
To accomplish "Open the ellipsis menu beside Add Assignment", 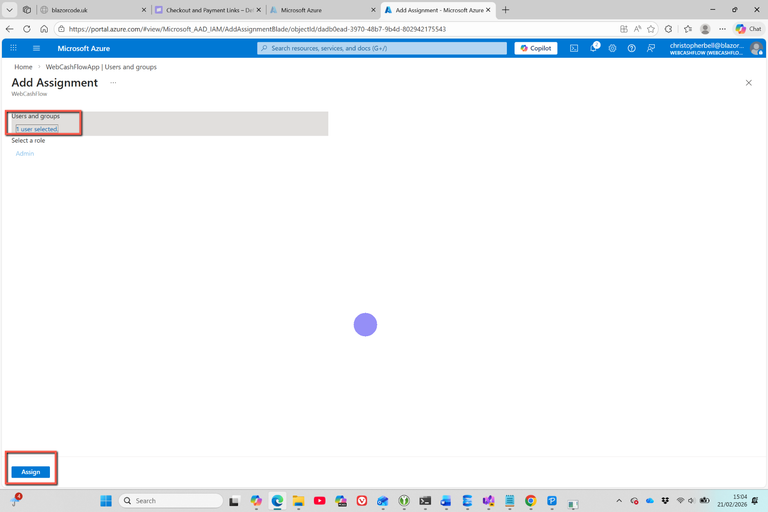I will click(x=113, y=83).
